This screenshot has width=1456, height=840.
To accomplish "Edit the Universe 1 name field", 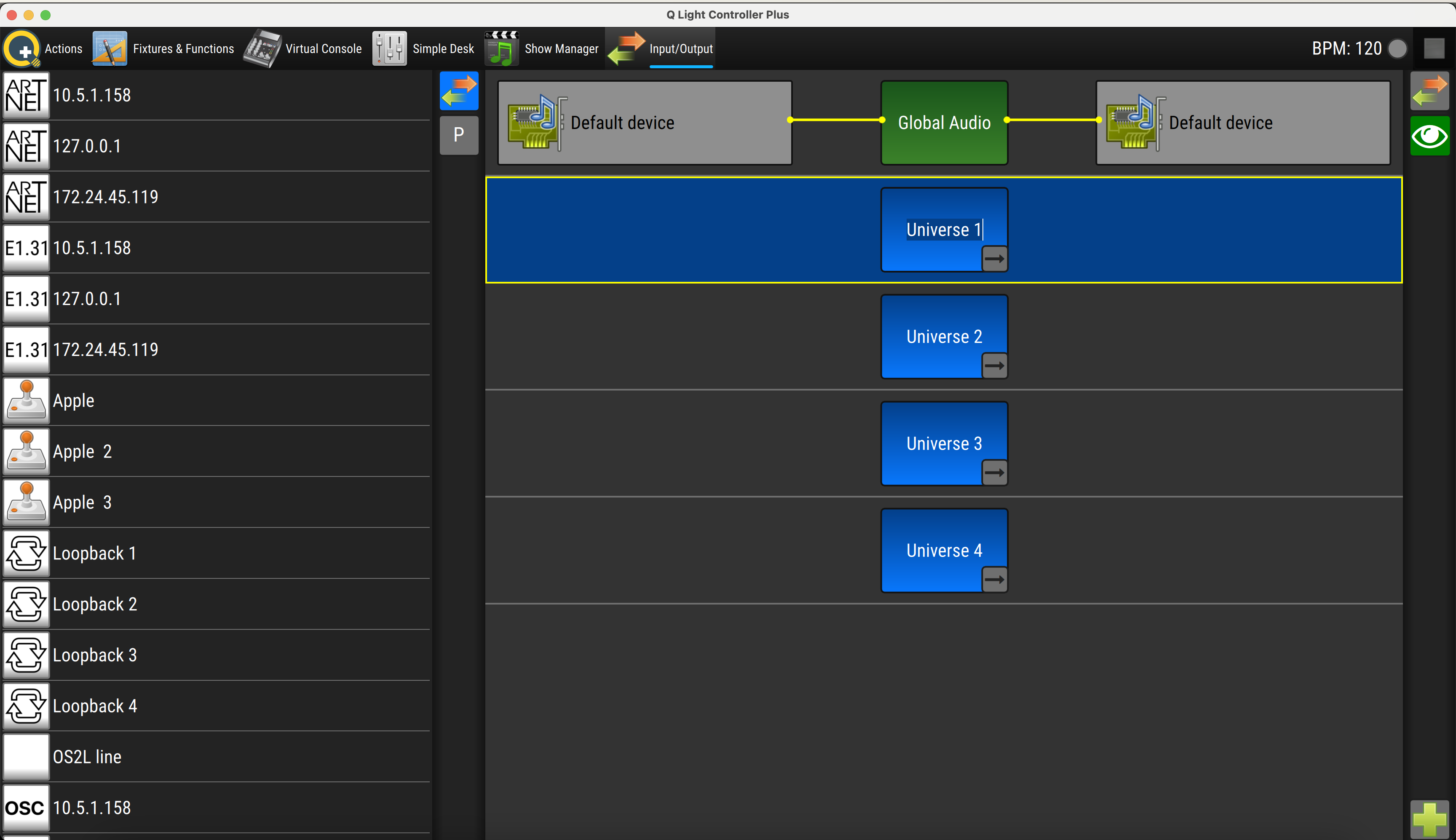I will 944,230.
